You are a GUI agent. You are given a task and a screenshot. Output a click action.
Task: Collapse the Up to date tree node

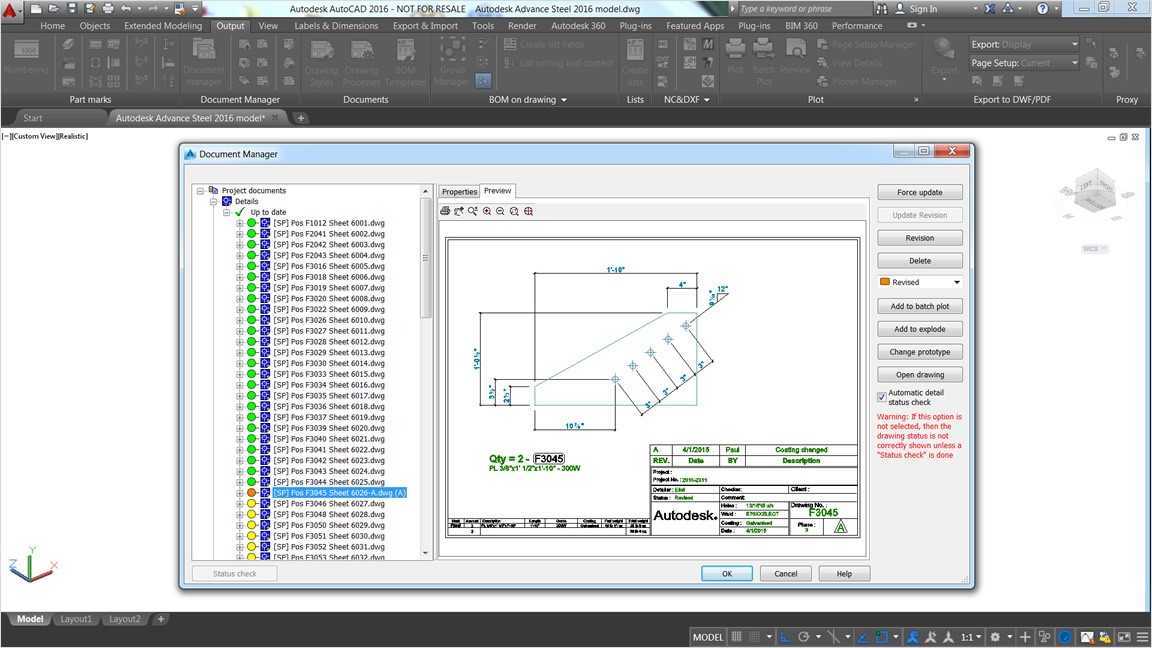pos(226,212)
